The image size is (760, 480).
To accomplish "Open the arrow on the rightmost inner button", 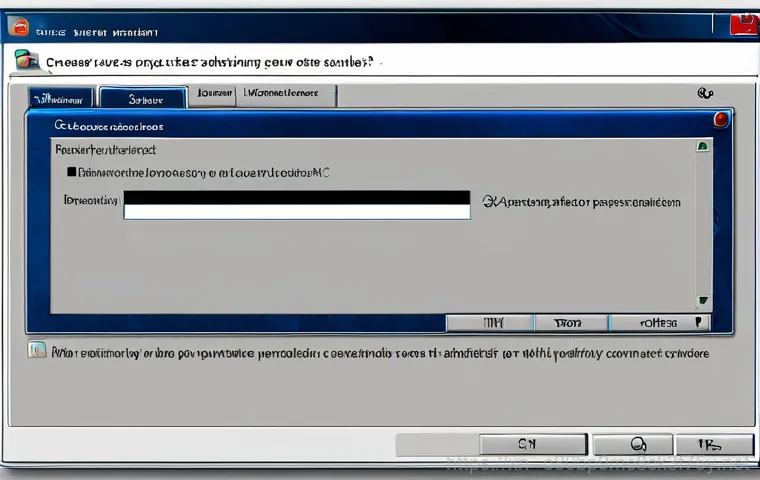I will click(x=698, y=323).
